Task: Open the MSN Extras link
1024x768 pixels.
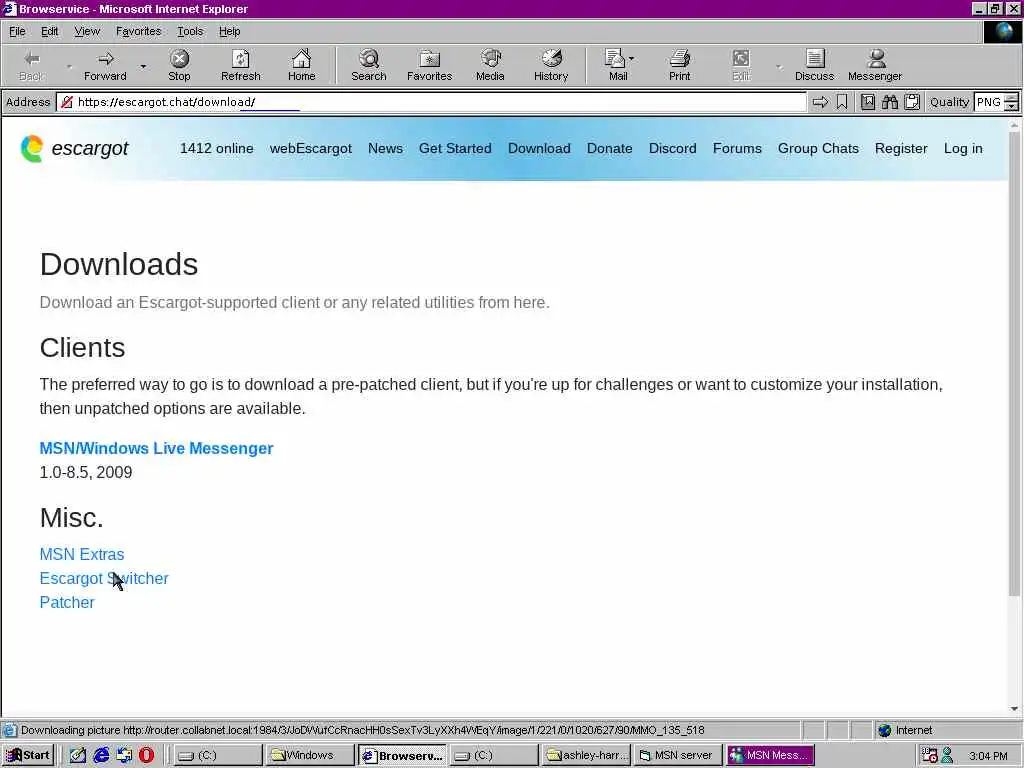Action: (82, 554)
